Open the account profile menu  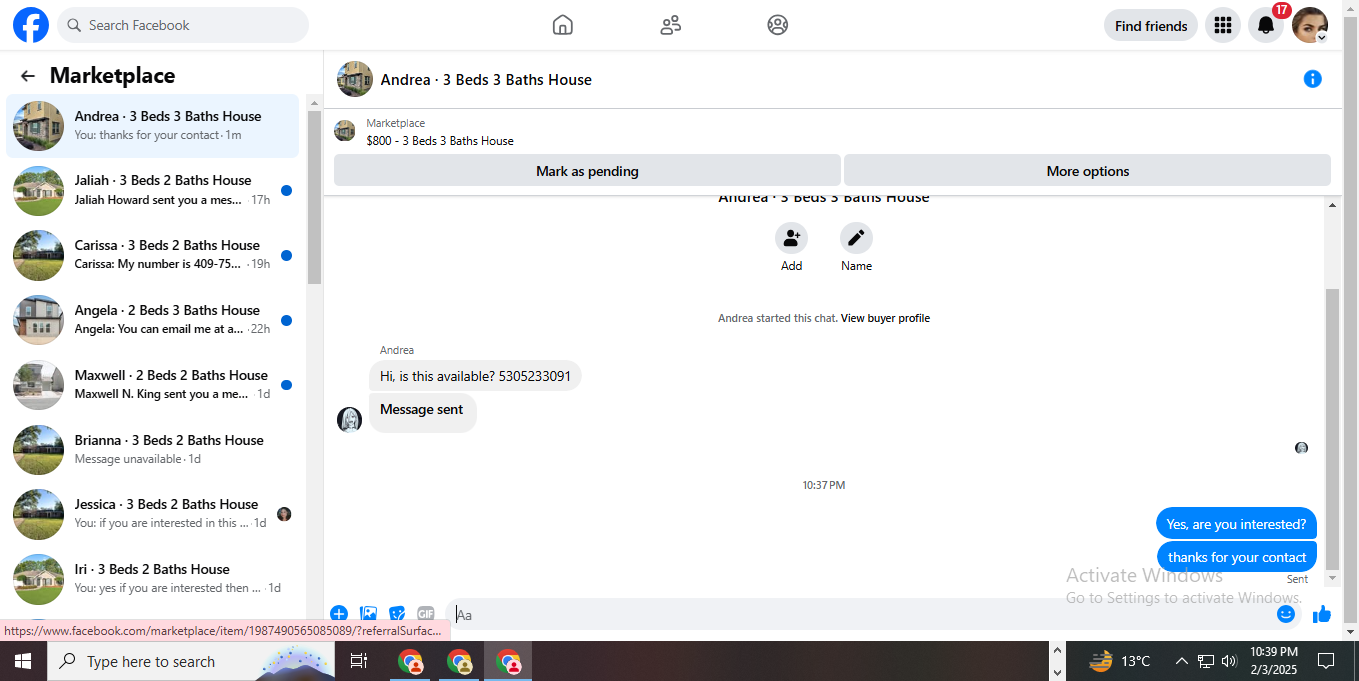(1310, 26)
